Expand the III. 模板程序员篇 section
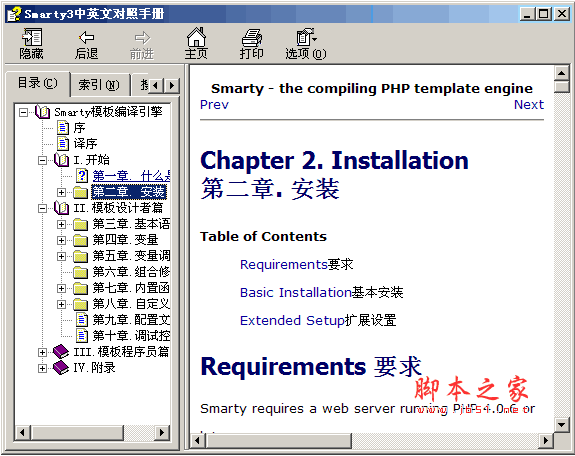 [43, 352]
